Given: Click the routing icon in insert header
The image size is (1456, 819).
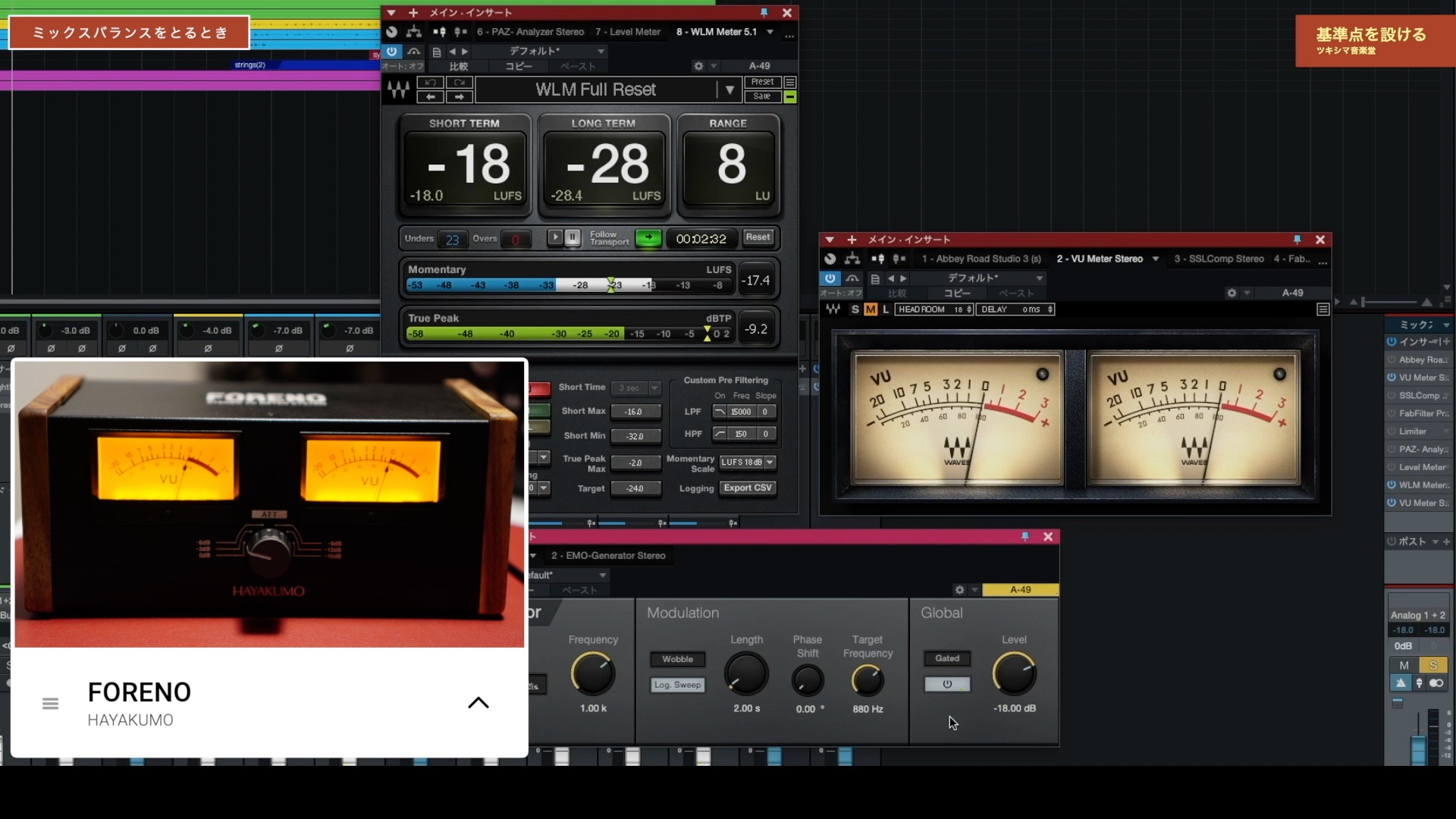Looking at the screenshot, I should point(414,32).
